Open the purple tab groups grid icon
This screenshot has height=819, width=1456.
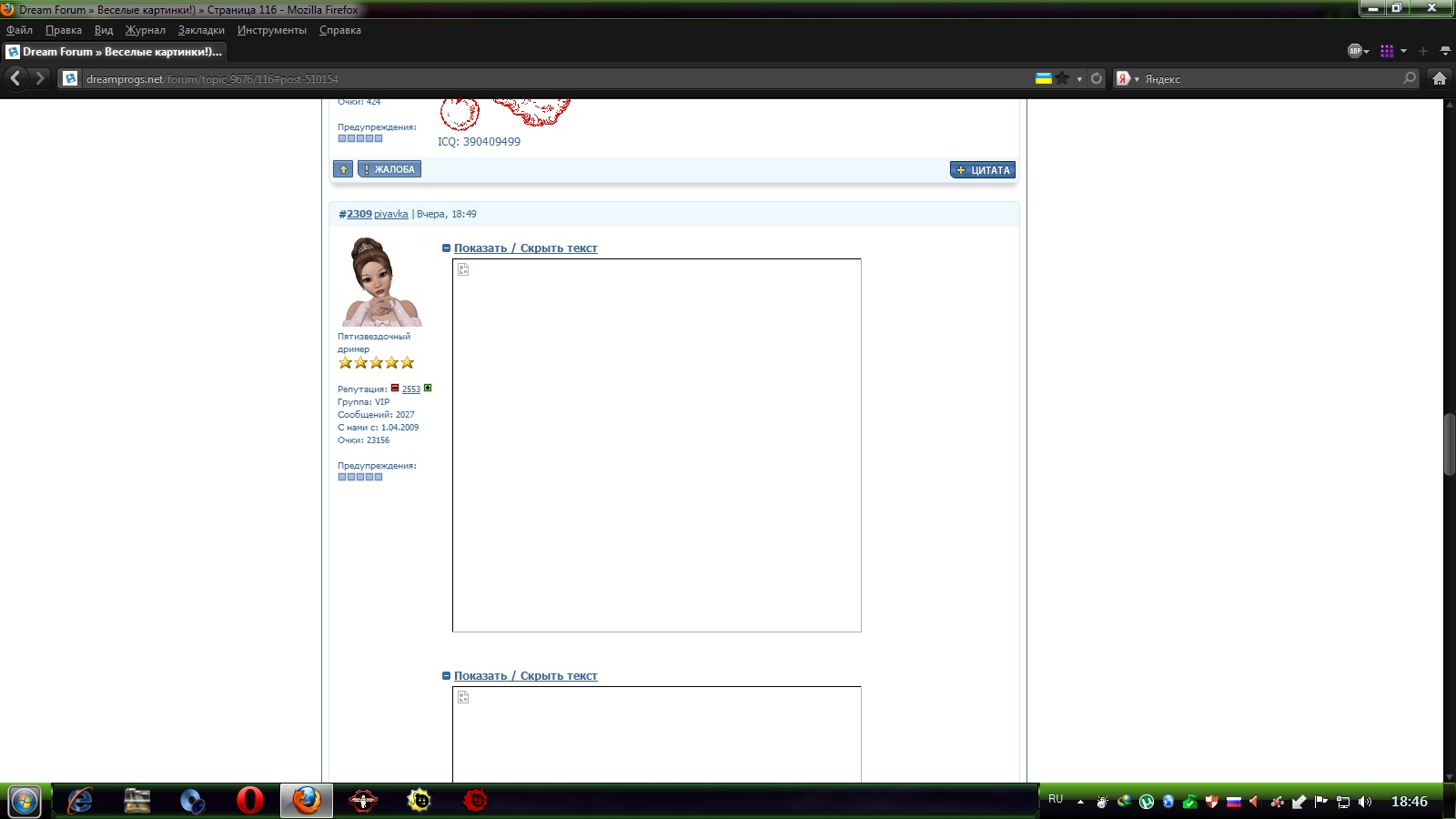(1387, 51)
